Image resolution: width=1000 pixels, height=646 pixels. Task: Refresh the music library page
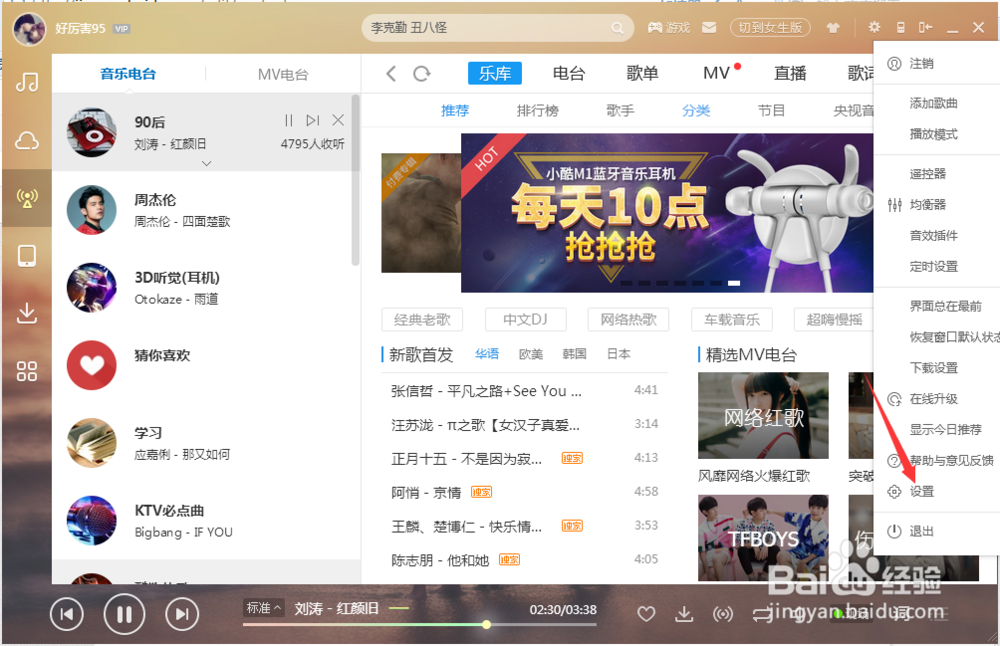422,74
